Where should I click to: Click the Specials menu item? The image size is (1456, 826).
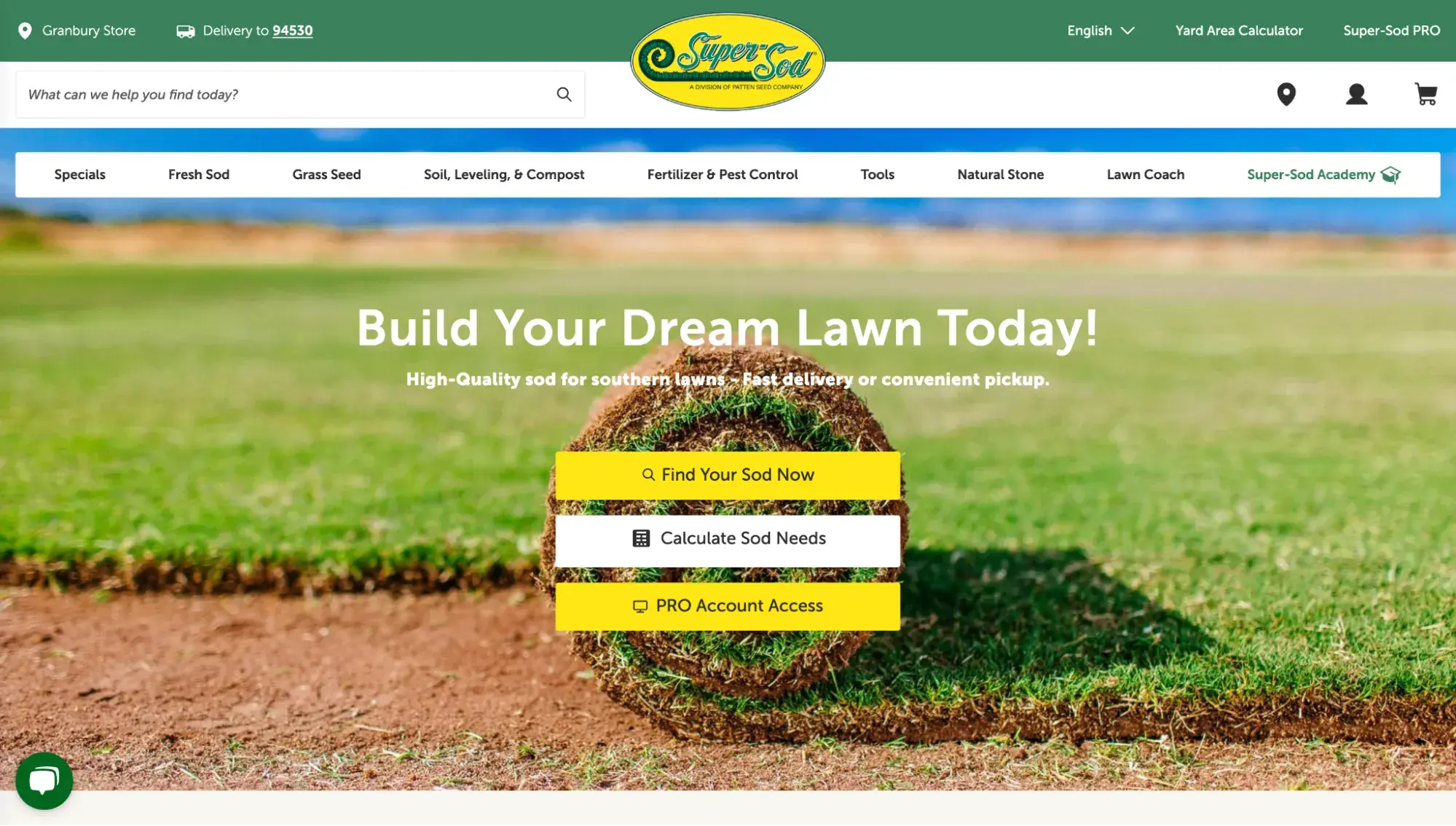click(x=80, y=175)
